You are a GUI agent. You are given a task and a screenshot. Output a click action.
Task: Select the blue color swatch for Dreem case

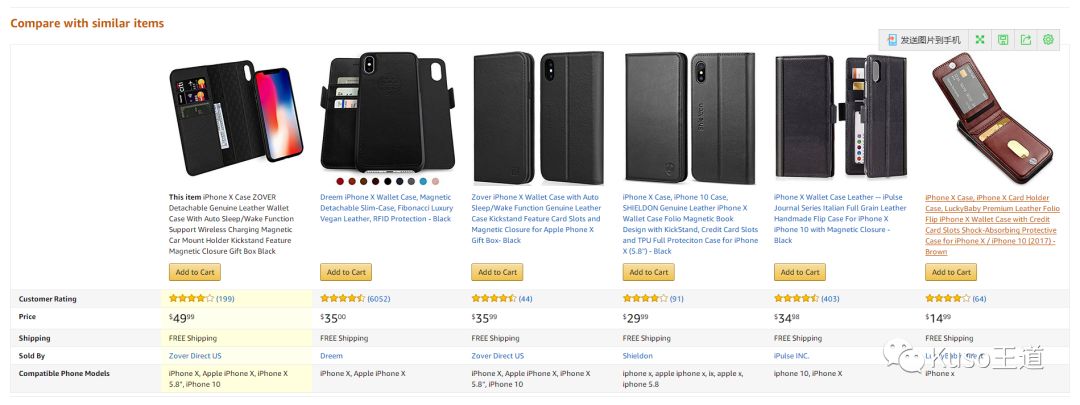click(423, 181)
